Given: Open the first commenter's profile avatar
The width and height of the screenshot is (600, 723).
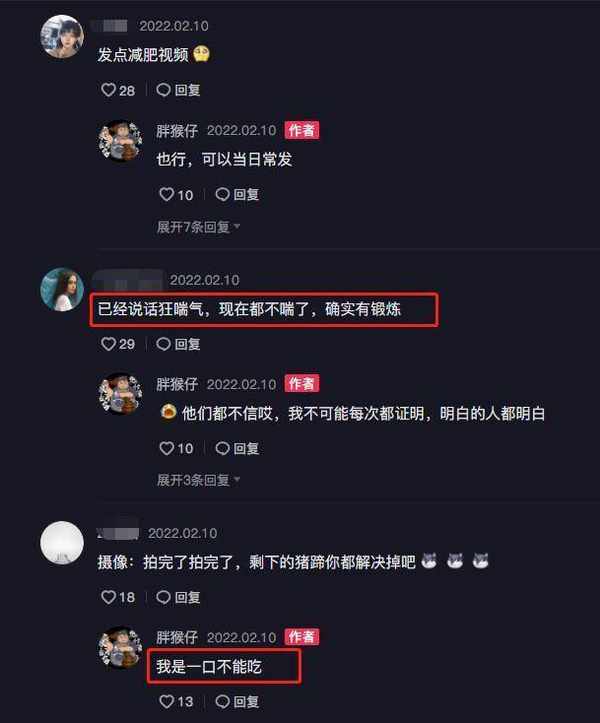Looking at the screenshot, I should point(62,36).
